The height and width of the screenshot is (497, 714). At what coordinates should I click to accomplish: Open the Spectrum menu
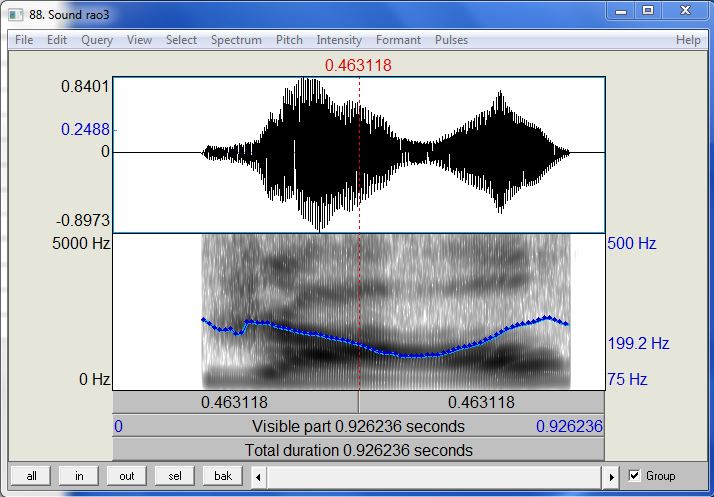point(236,40)
